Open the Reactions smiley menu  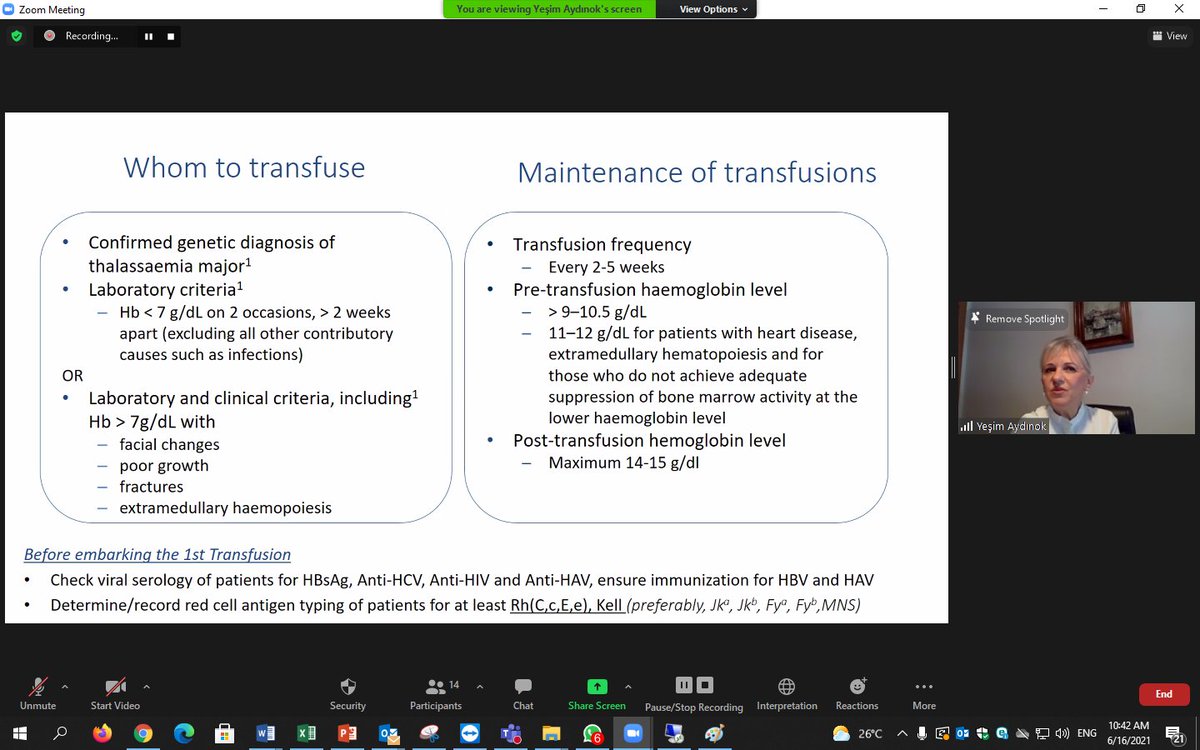857,693
